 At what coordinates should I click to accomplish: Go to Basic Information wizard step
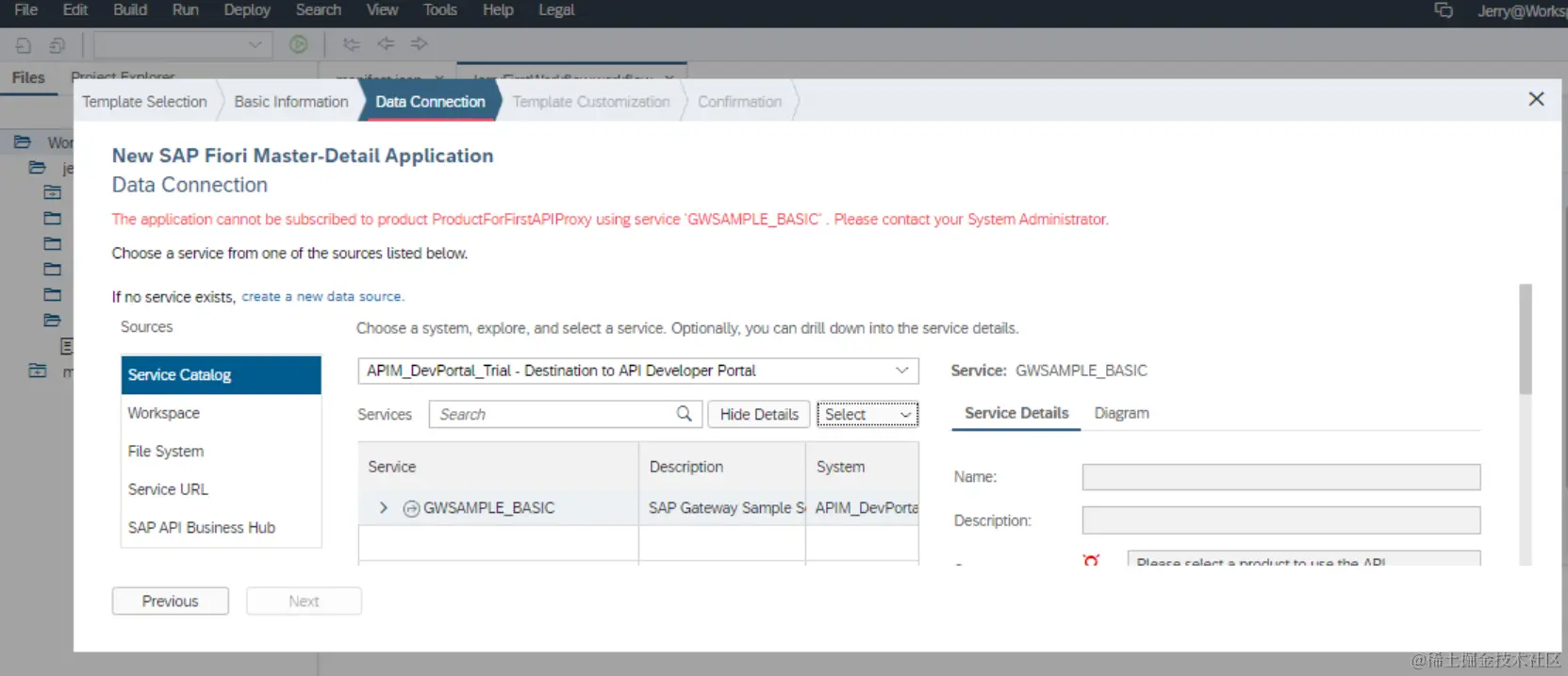coord(291,102)
